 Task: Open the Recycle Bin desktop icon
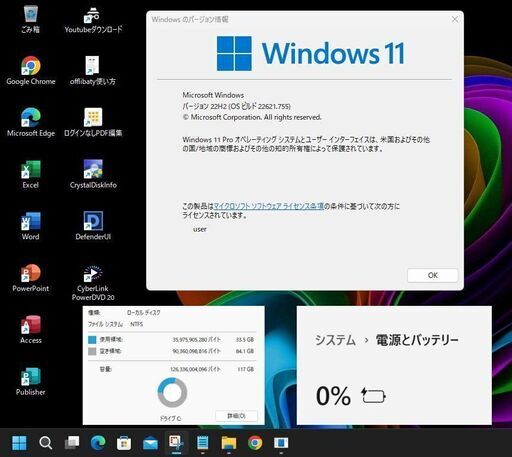click(31, 19)
